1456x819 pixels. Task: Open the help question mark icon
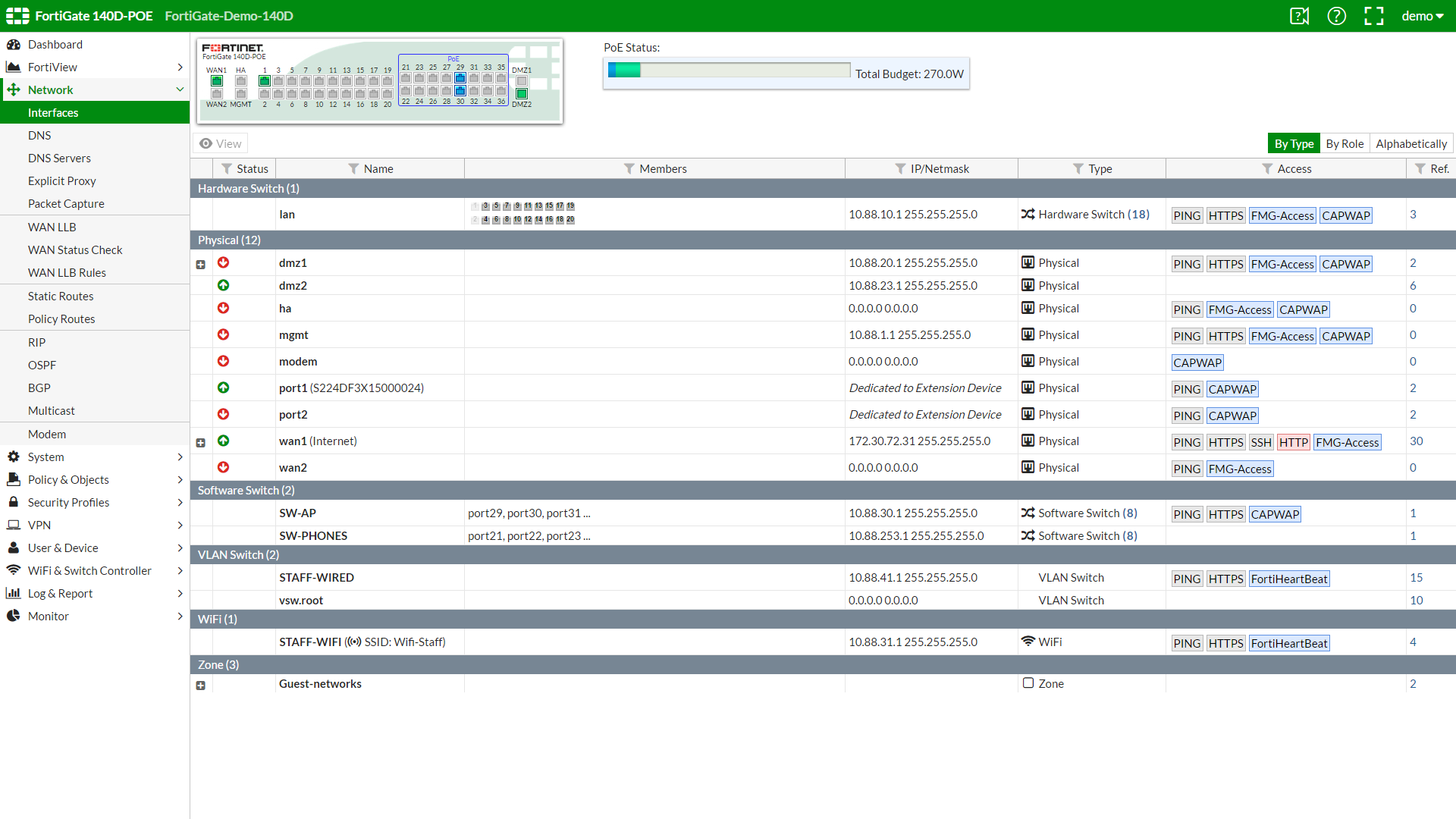click(x=1336, y=16)
